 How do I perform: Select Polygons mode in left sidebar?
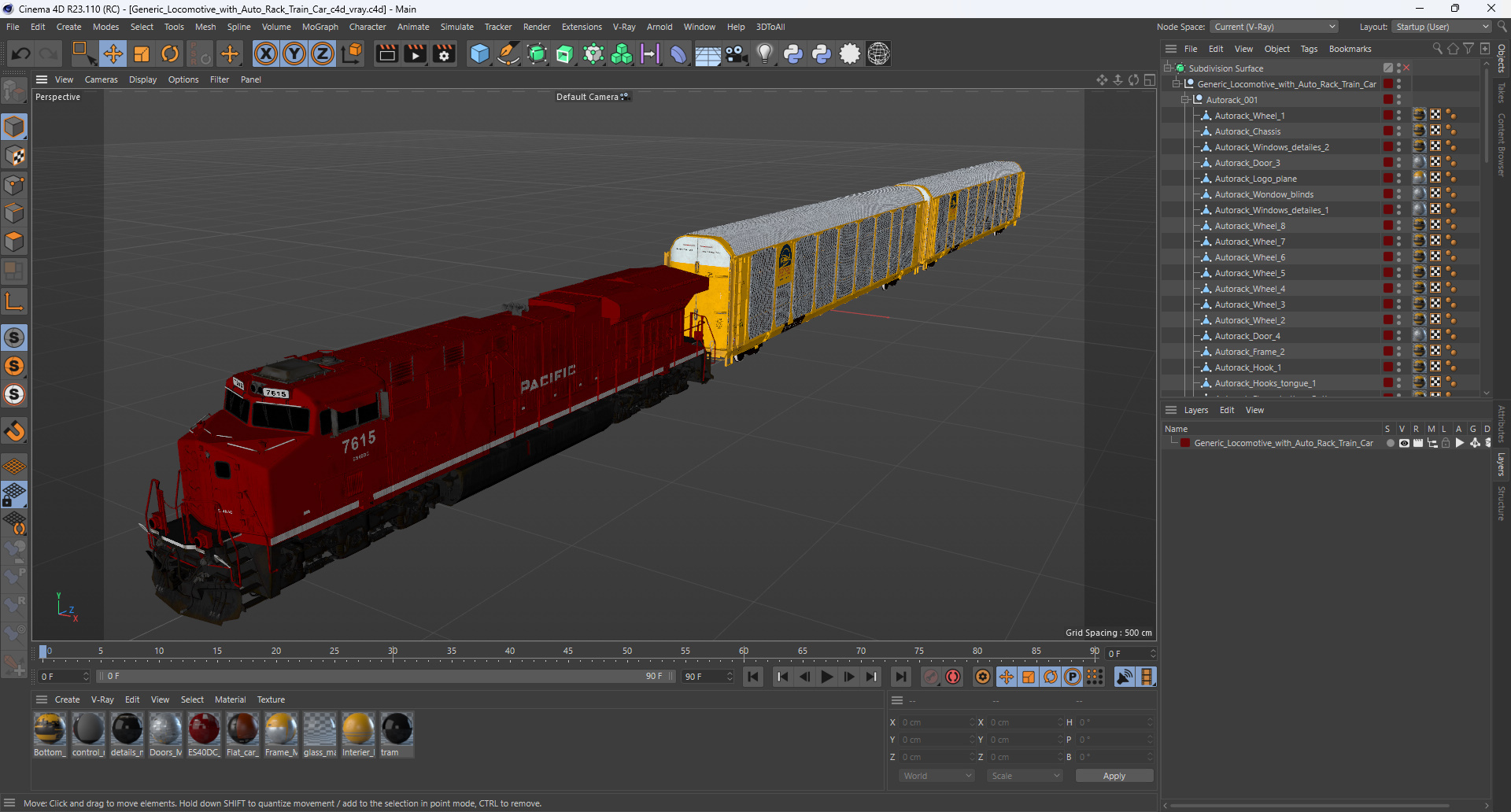pyautogui.click(x=14, y=242)
